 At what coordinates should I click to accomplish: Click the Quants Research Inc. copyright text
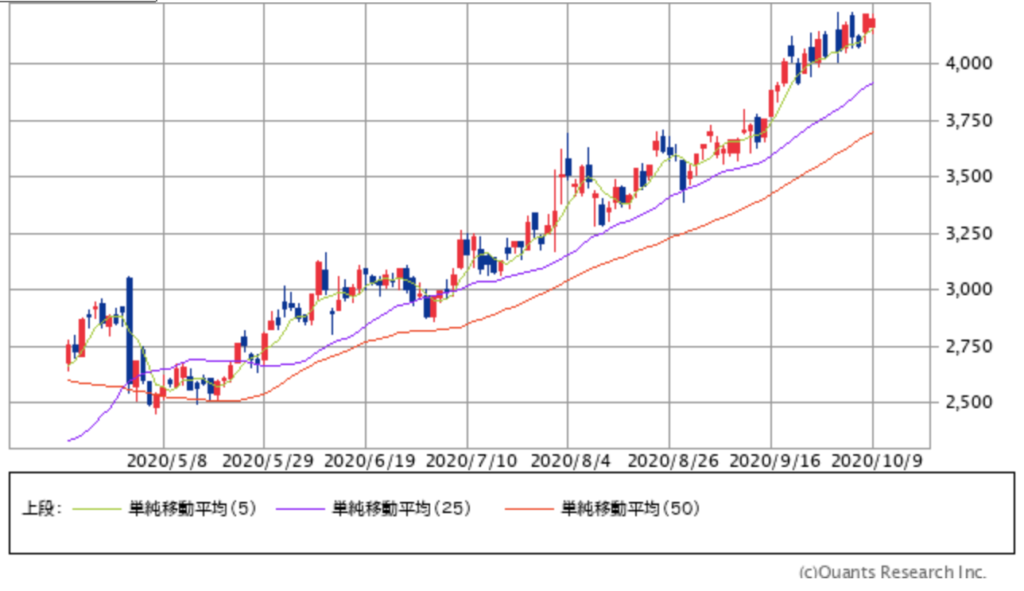coord(892,573)
